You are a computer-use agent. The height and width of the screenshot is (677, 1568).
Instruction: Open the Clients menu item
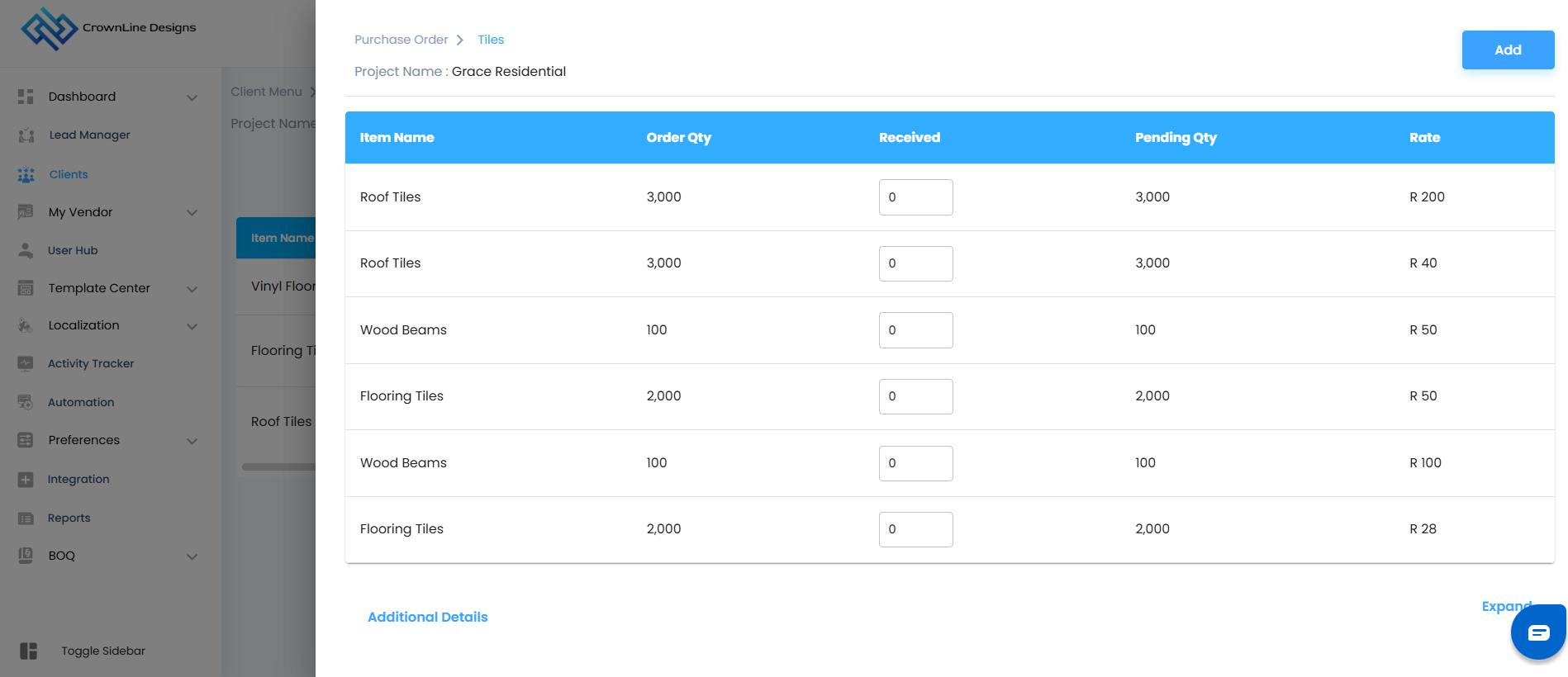[69, 175]
